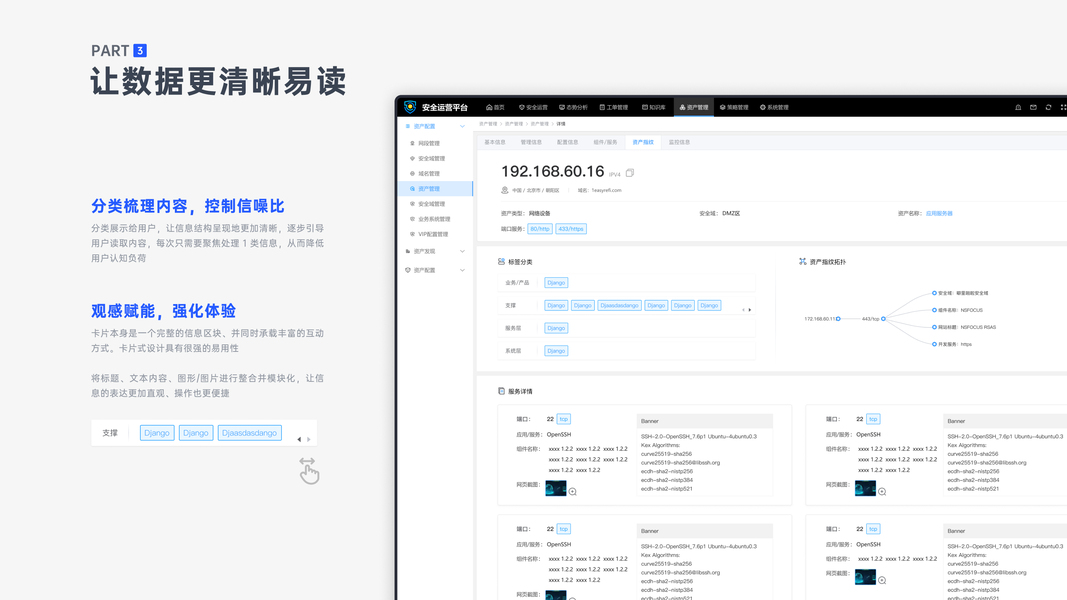Click the location icon beside 中国 / 北京市

(x=504, y=190)
